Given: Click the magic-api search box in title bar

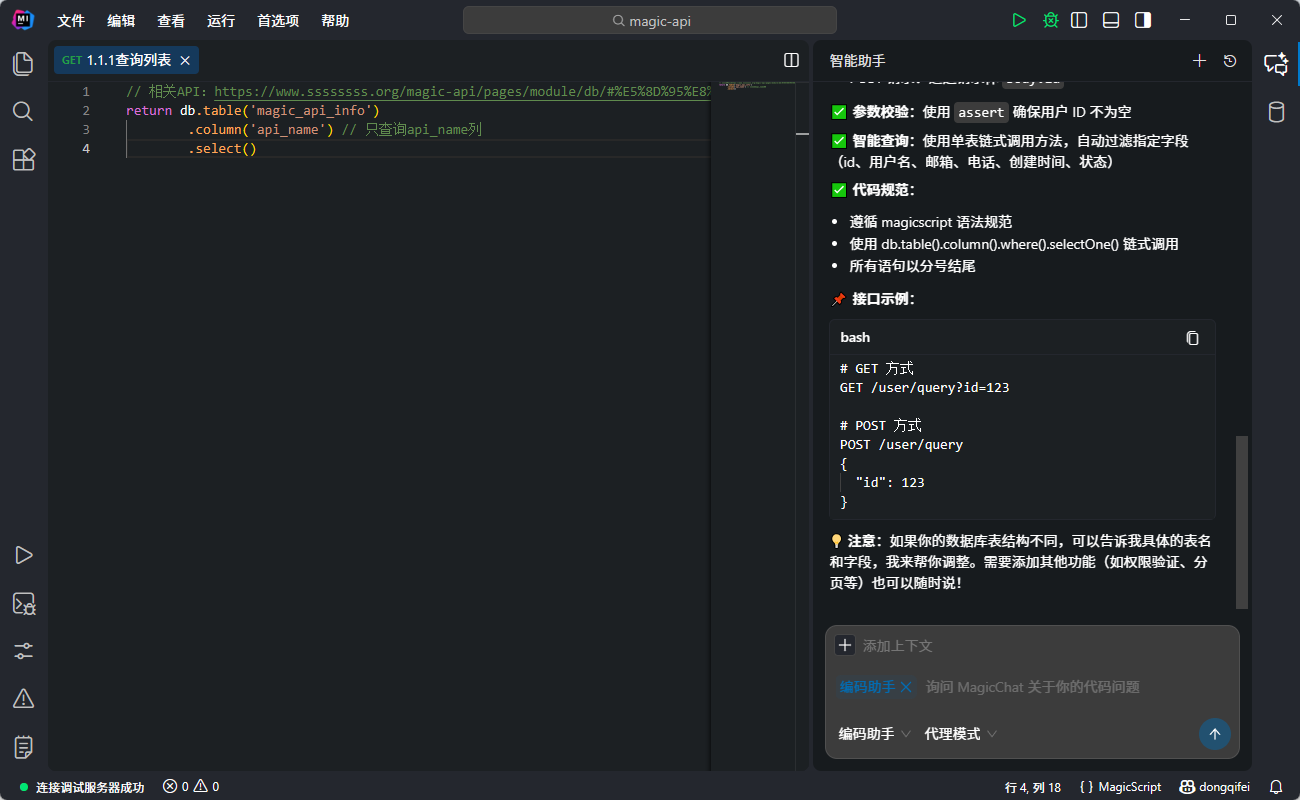Looking at the screenshot, I should (x=650, y=20).
